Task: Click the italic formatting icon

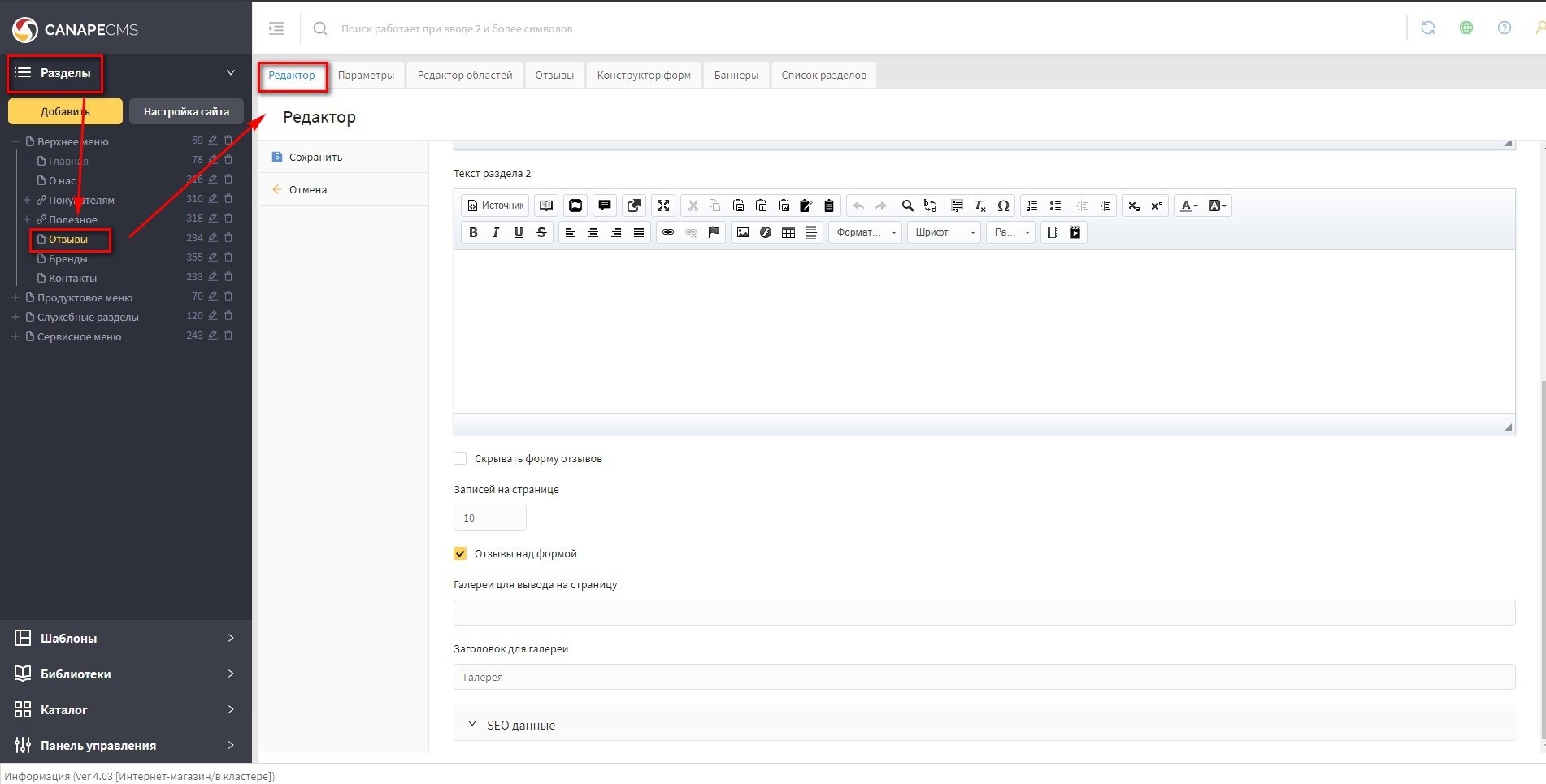Action: click(x=496, y=232)
